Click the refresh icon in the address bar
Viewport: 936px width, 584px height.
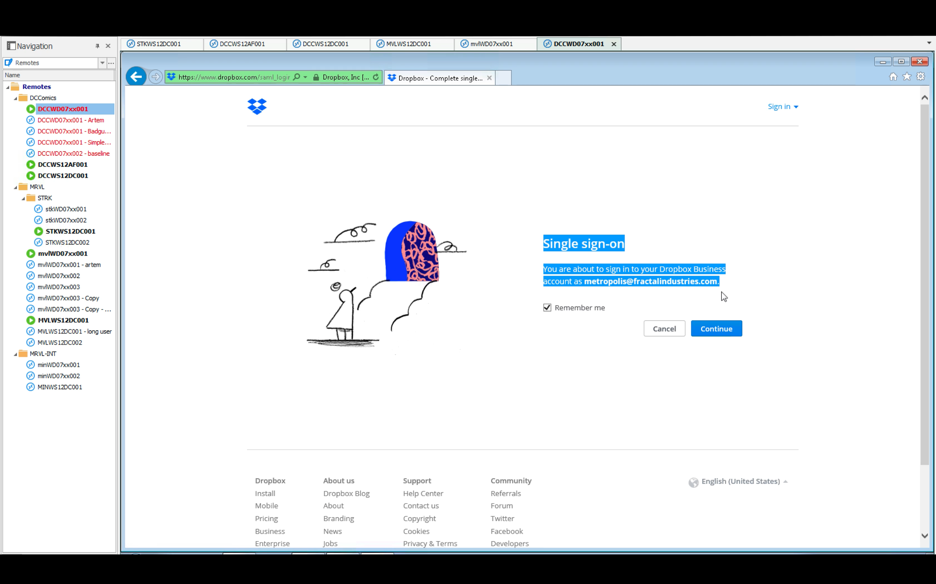(x=375, y=77)
